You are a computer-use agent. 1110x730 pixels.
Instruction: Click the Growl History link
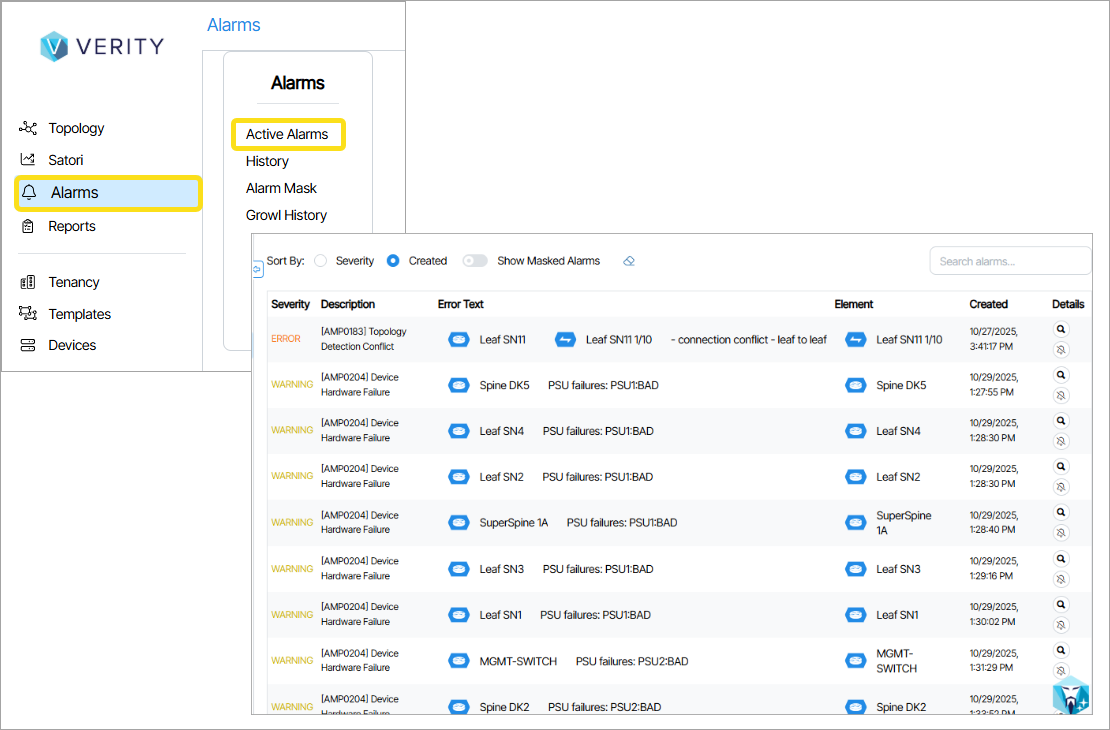(286, 215)
